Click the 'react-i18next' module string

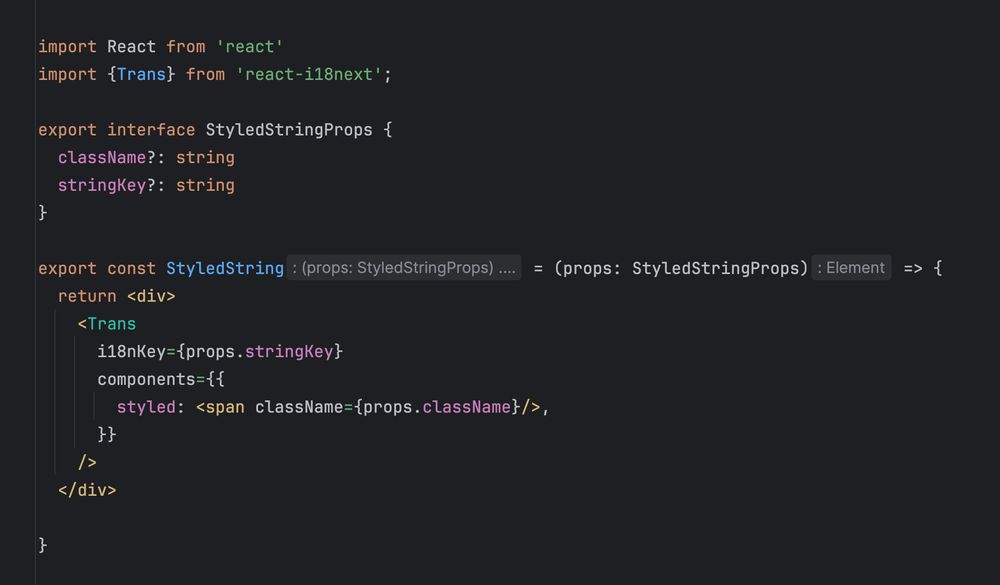[x=309, y=75]
